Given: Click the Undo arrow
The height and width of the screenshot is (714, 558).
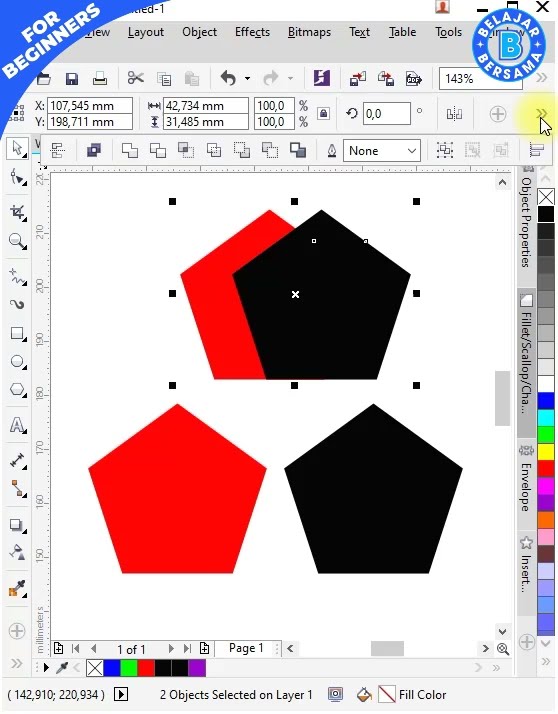Looking at the screenshot, I should (x=228, y=78).
